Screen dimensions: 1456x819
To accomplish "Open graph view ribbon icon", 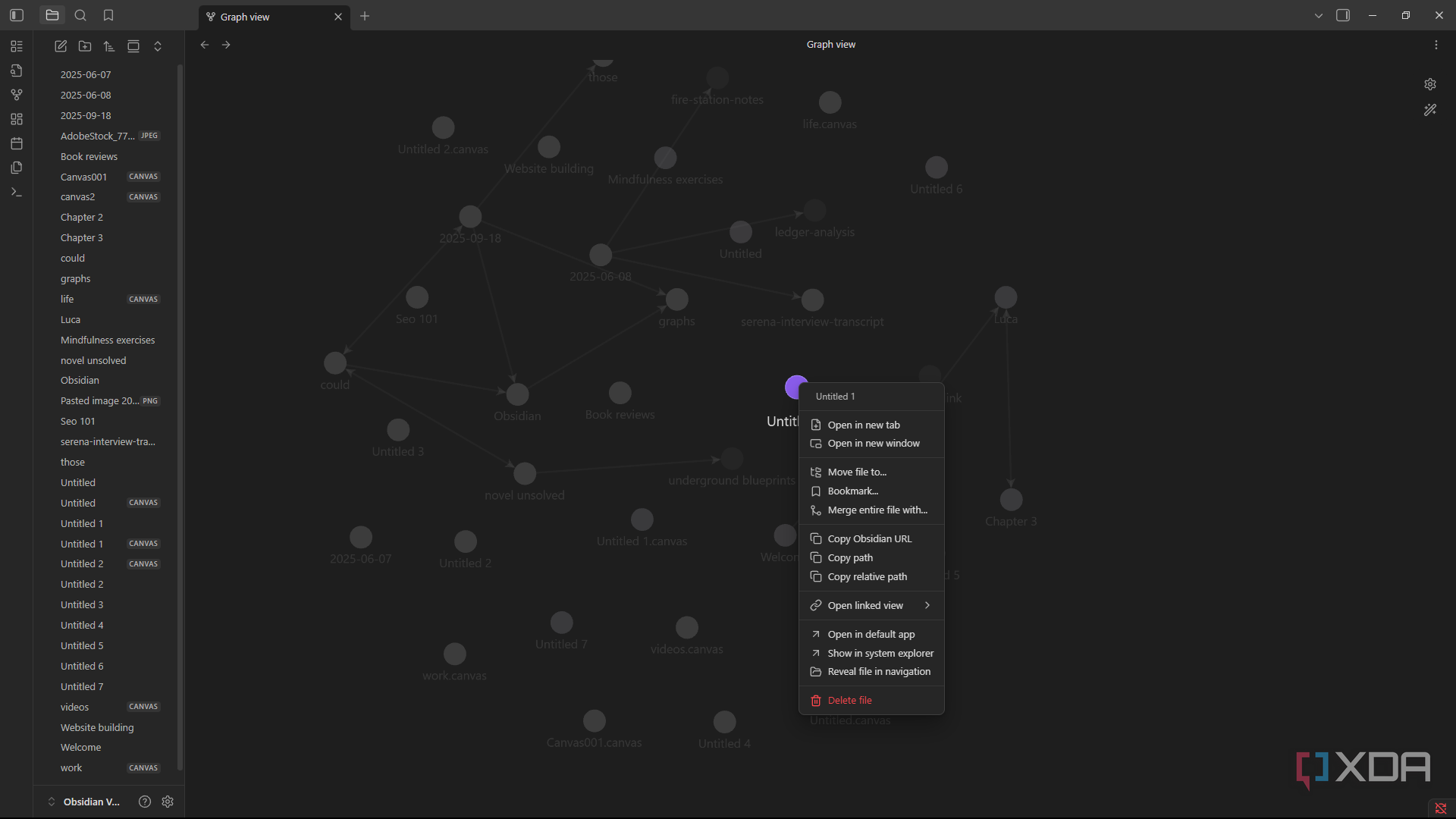I will pos(17,95).
